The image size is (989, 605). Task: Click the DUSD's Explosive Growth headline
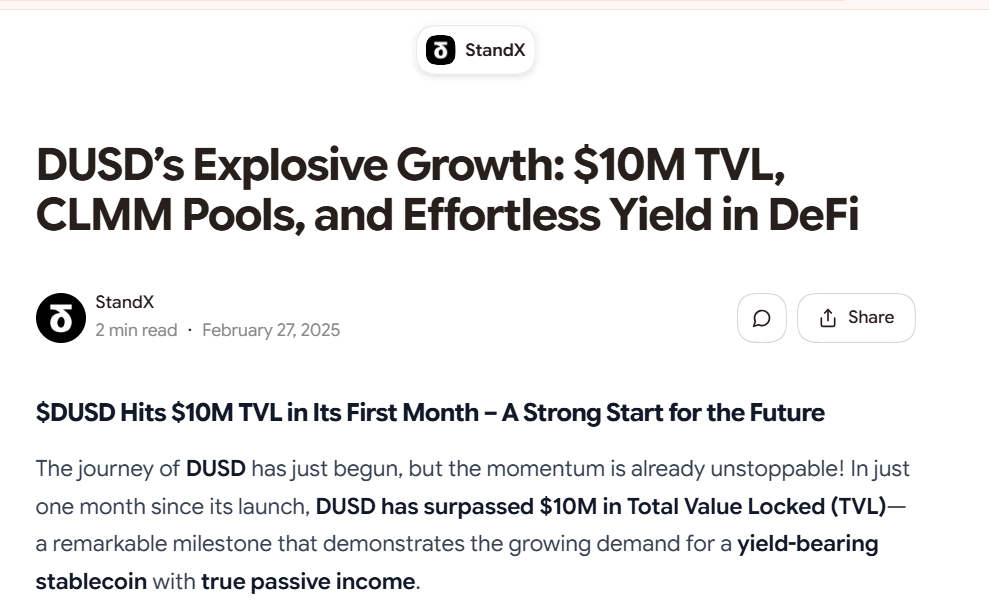coord(448,190)
